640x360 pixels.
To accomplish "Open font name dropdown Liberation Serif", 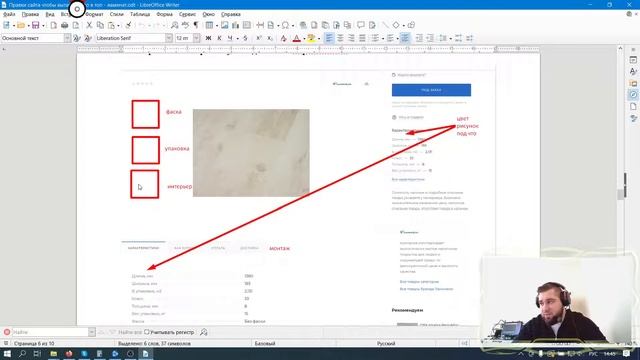I will click(x=169, y=38).
